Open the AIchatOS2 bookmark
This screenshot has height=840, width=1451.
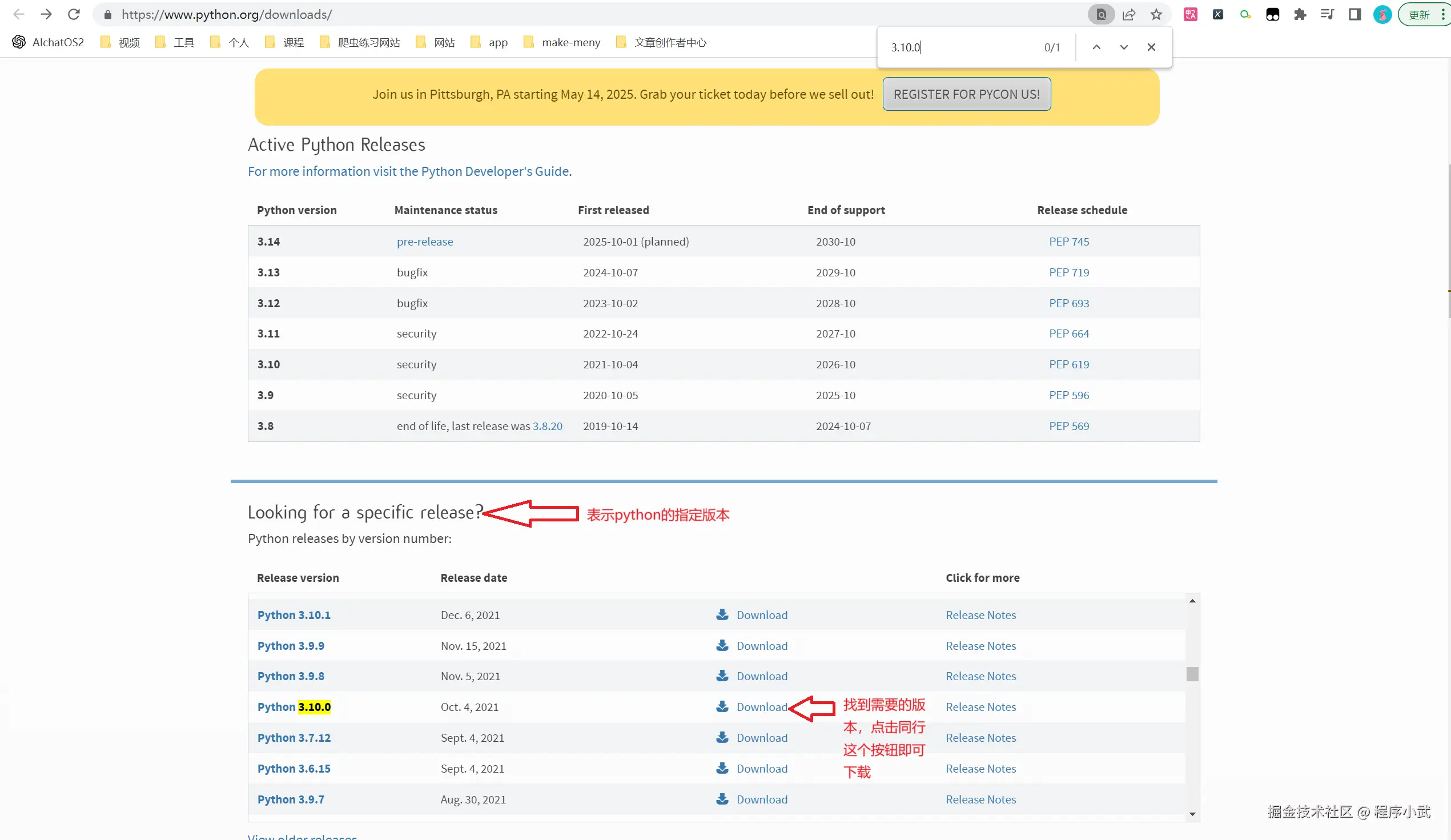tap(49, 42)
